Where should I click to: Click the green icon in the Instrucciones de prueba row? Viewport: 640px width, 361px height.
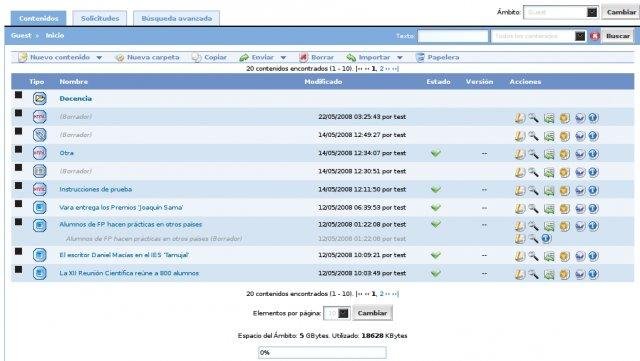point(549,190)
